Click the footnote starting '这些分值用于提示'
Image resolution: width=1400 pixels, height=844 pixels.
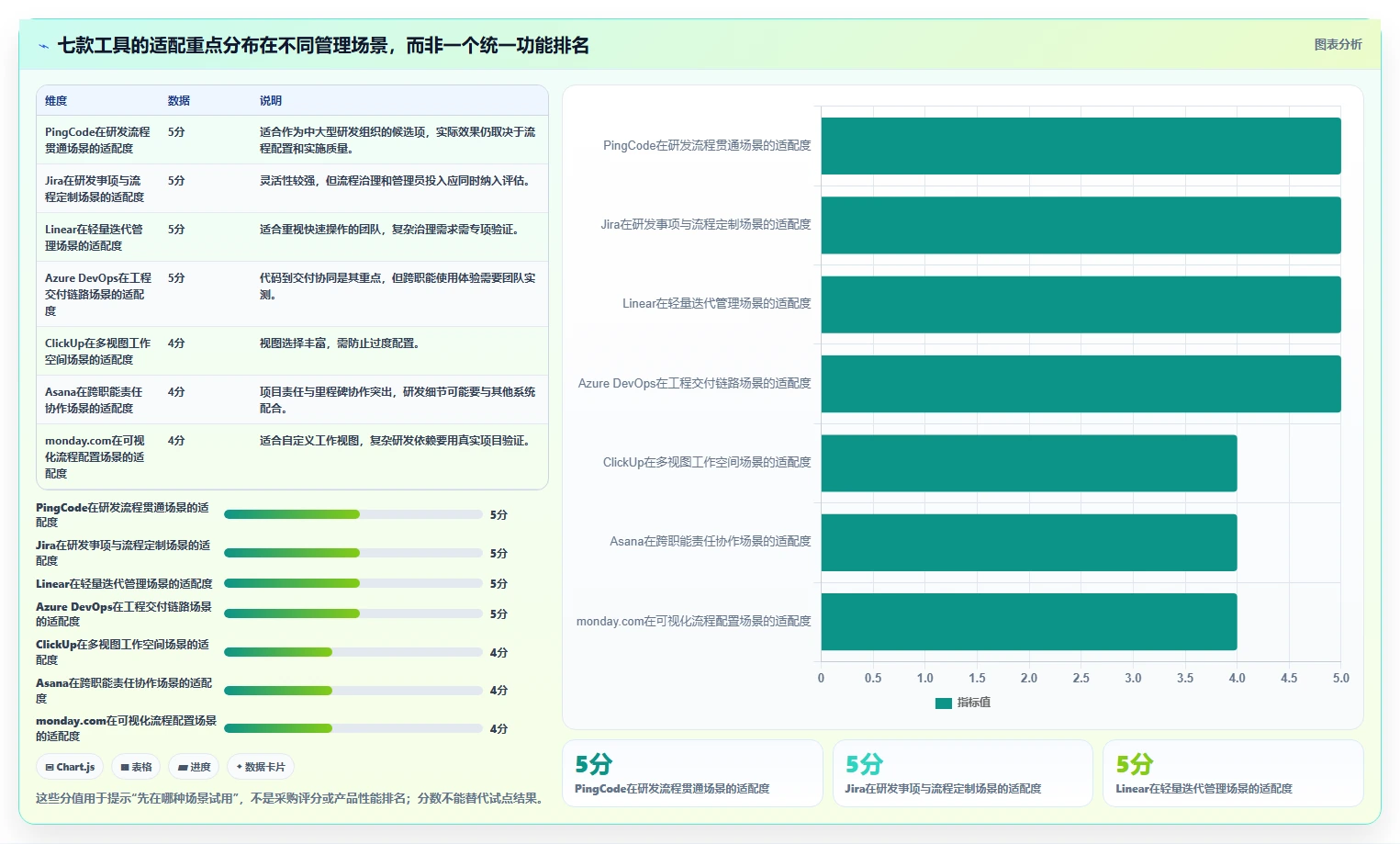point(292,798)
